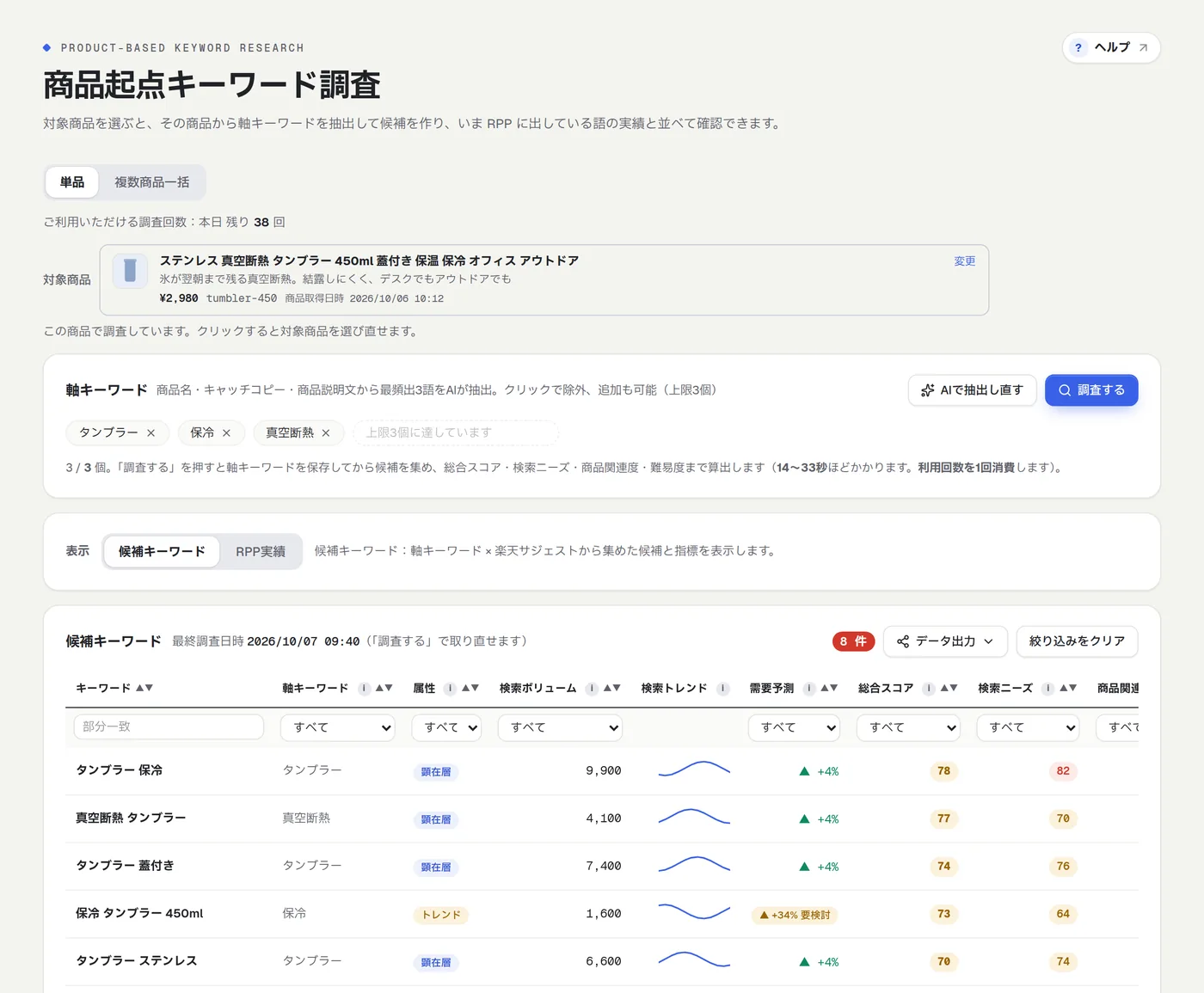
Task: Switch to the 単品 tab
Action: tap(72, 182)
